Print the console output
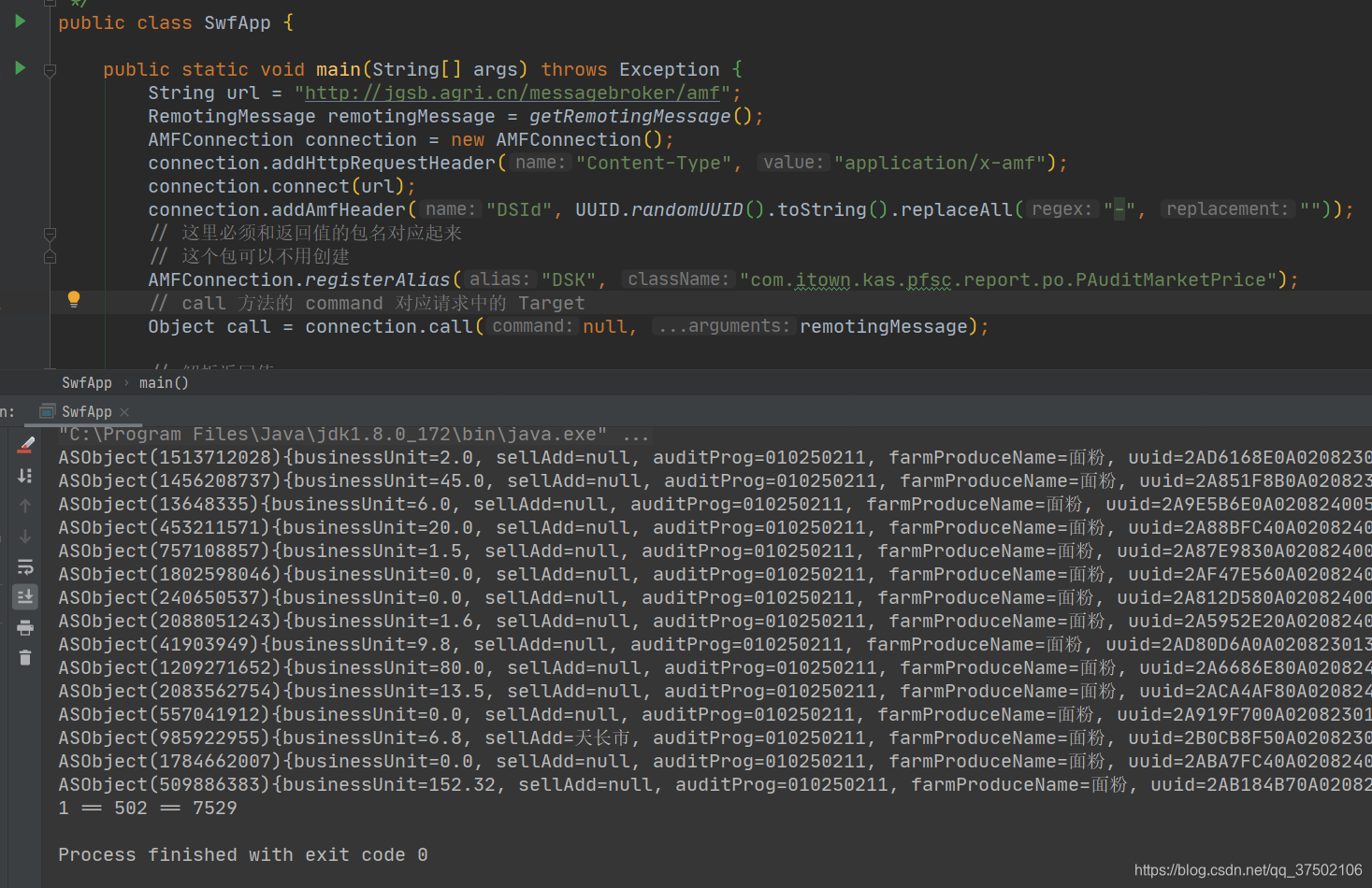 tap(25, 627)
